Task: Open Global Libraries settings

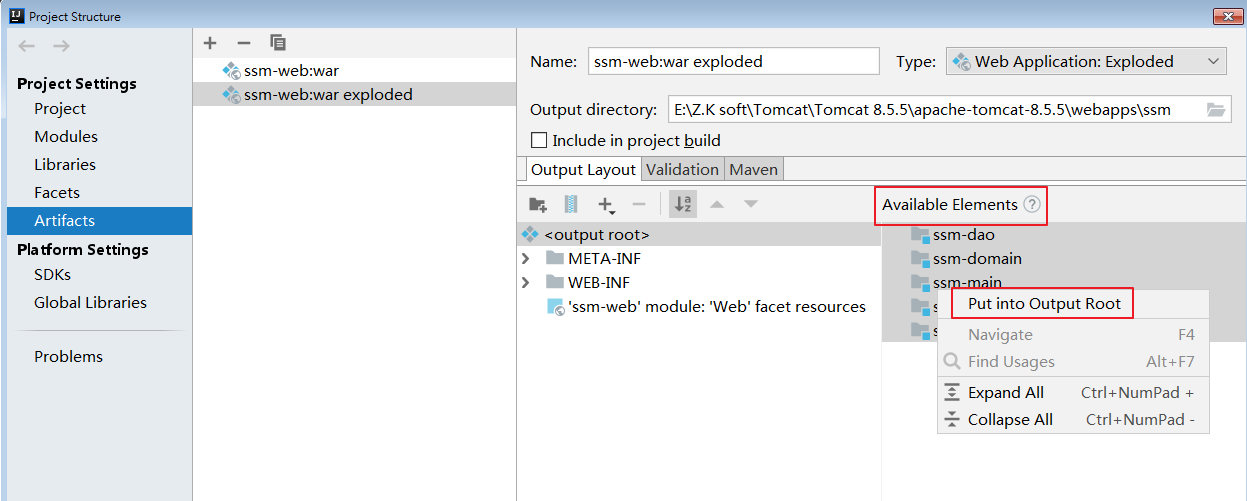Action: (90, 303)
